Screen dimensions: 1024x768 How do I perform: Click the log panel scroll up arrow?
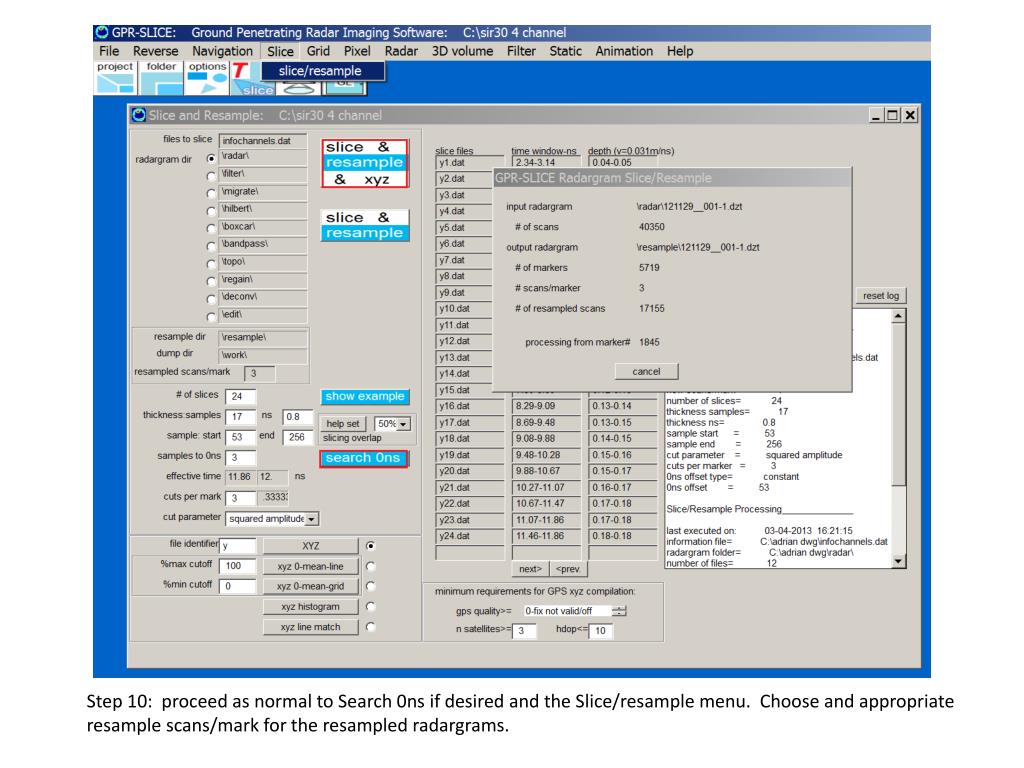coord(899,316)
